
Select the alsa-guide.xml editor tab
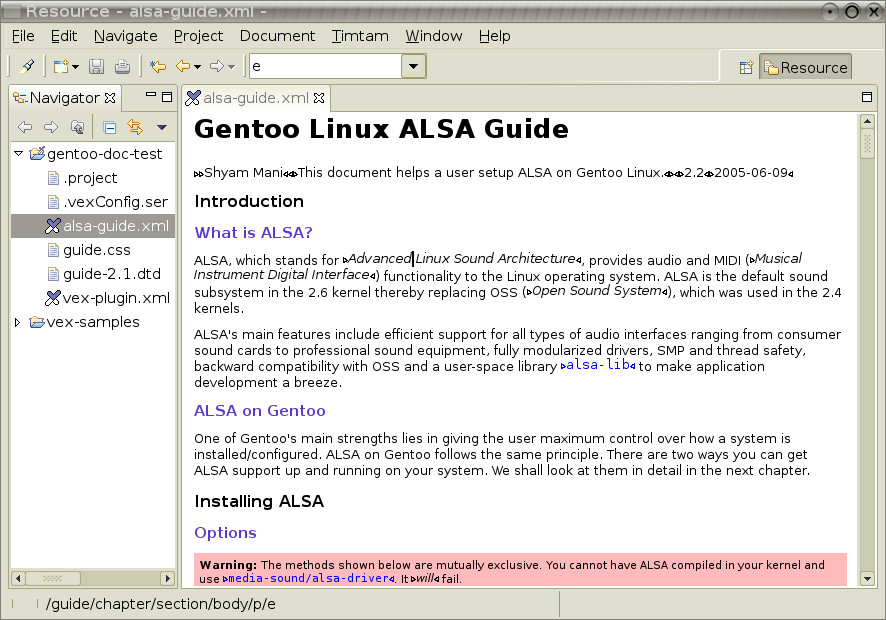pyautogui.click(x=255, y=98)
